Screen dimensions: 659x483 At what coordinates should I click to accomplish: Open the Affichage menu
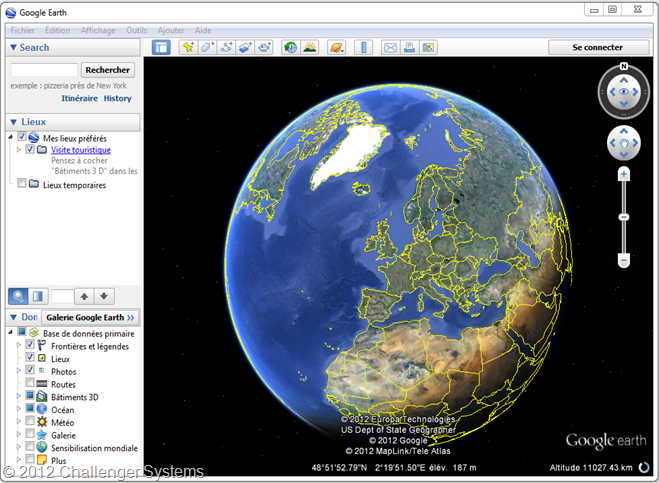coord(98,30)
